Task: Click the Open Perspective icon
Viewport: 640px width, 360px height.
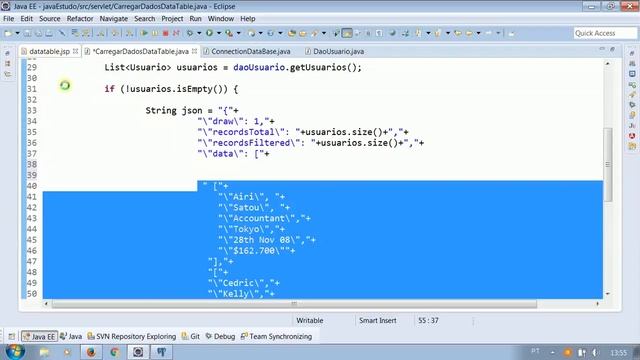Action: coord(11,336)
